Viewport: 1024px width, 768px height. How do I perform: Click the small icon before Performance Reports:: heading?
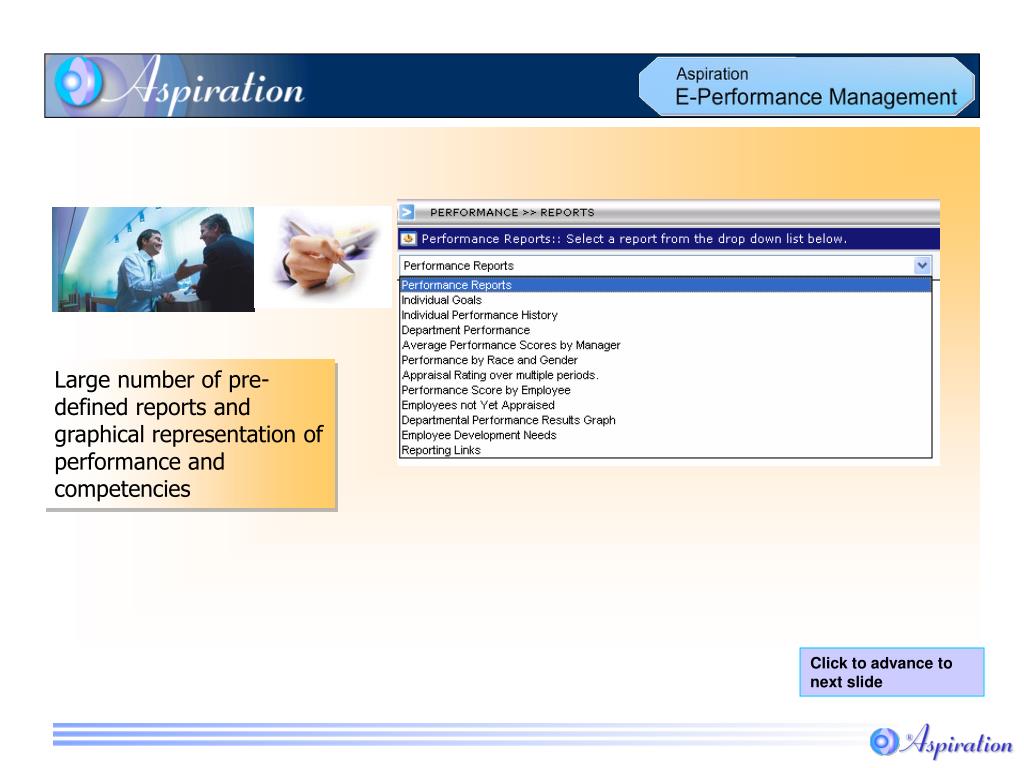click(x=409, y=238)
